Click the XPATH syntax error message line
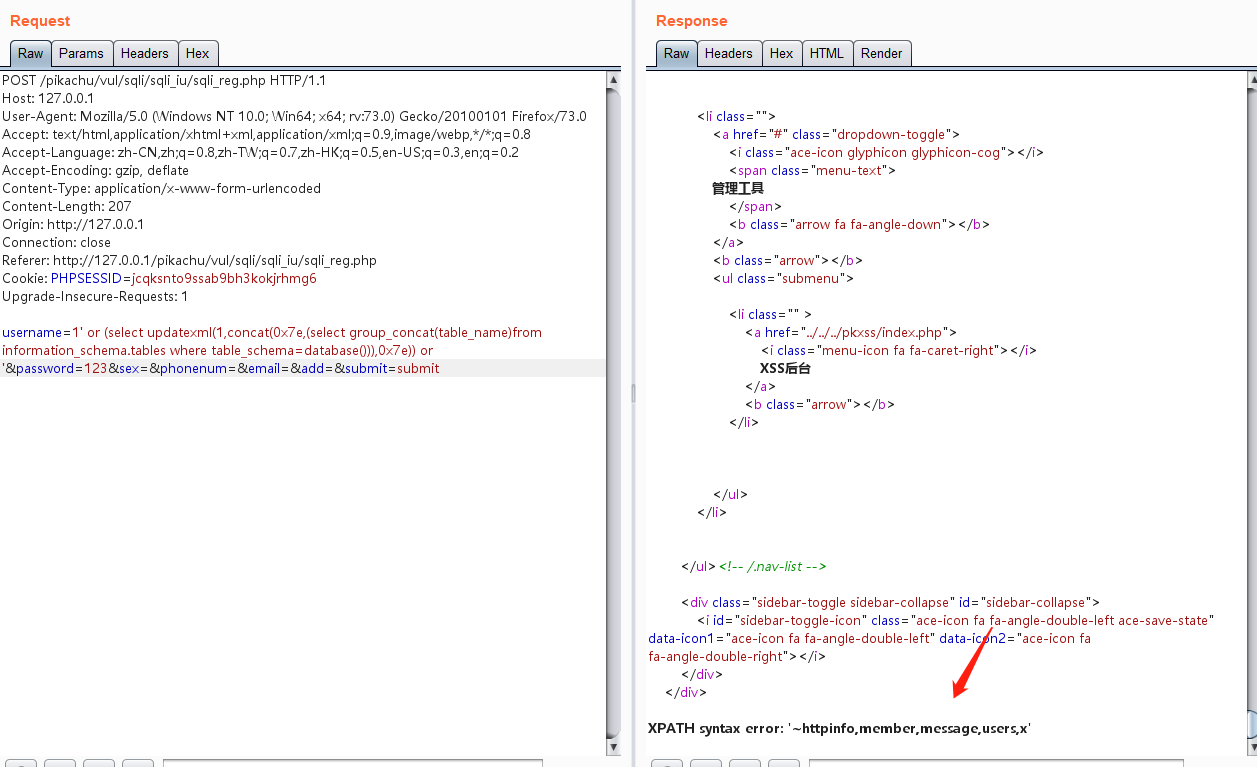Image resolution: width=1257 pixels, height=767 pixels. pyautogui.click(x=840, y=728)
